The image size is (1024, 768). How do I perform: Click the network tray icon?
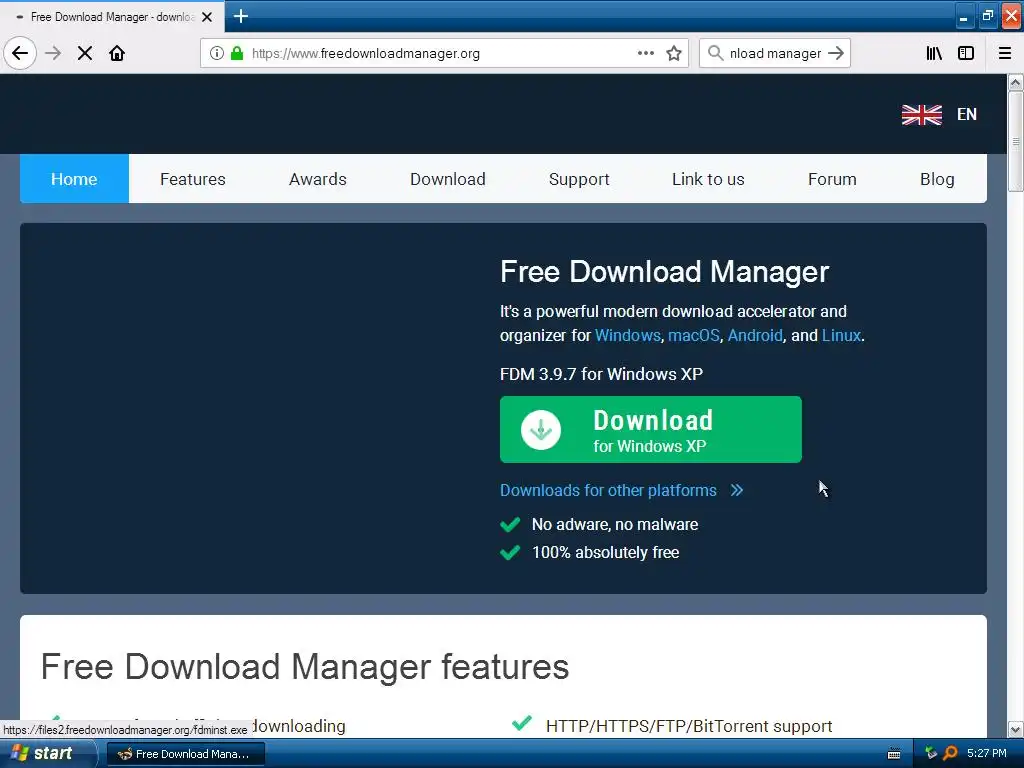931,753
